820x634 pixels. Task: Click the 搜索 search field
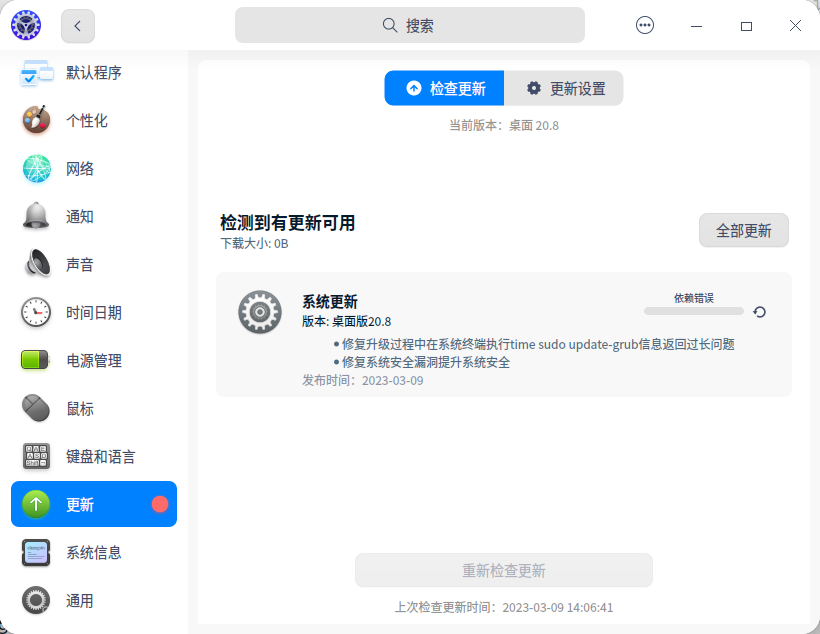coord(409,25)
